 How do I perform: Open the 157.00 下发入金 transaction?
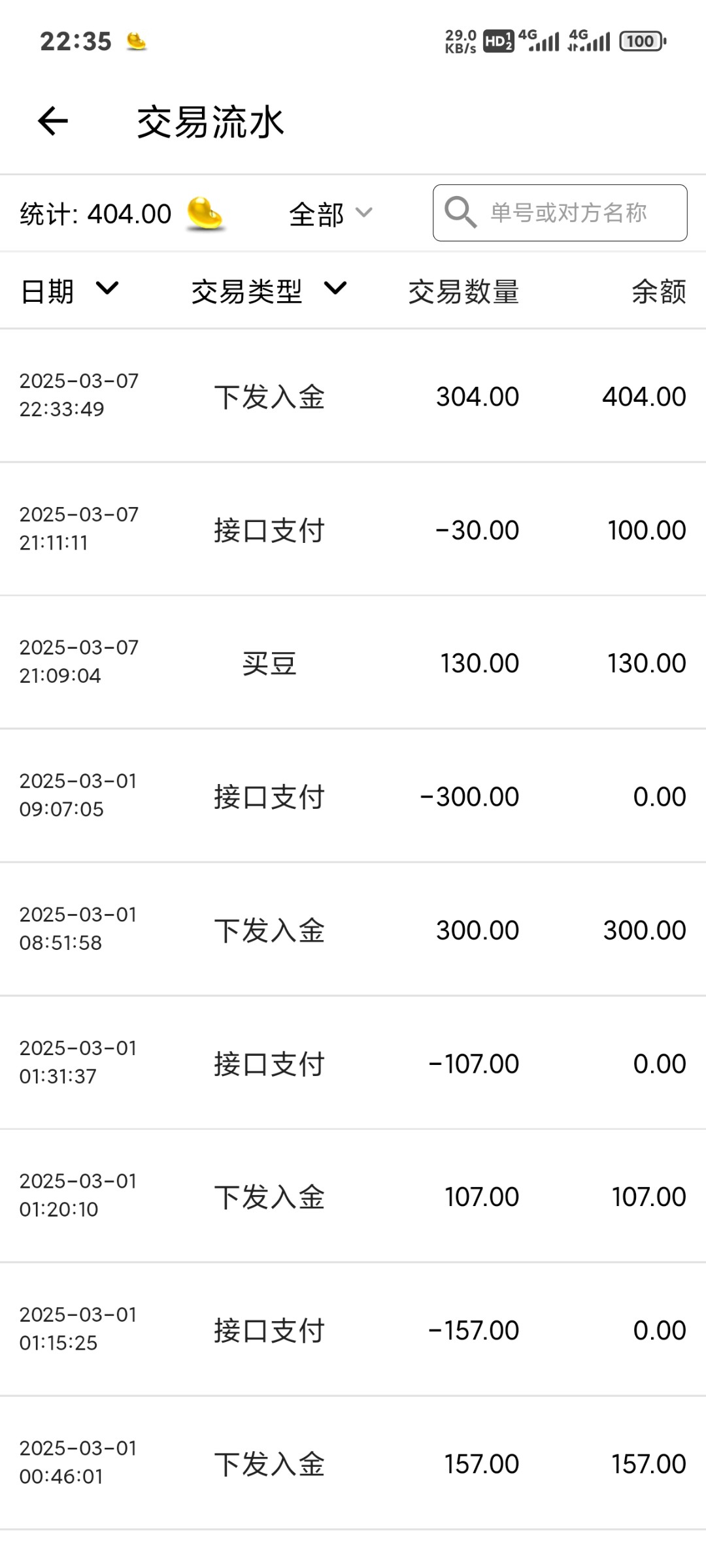(353, 1464)
